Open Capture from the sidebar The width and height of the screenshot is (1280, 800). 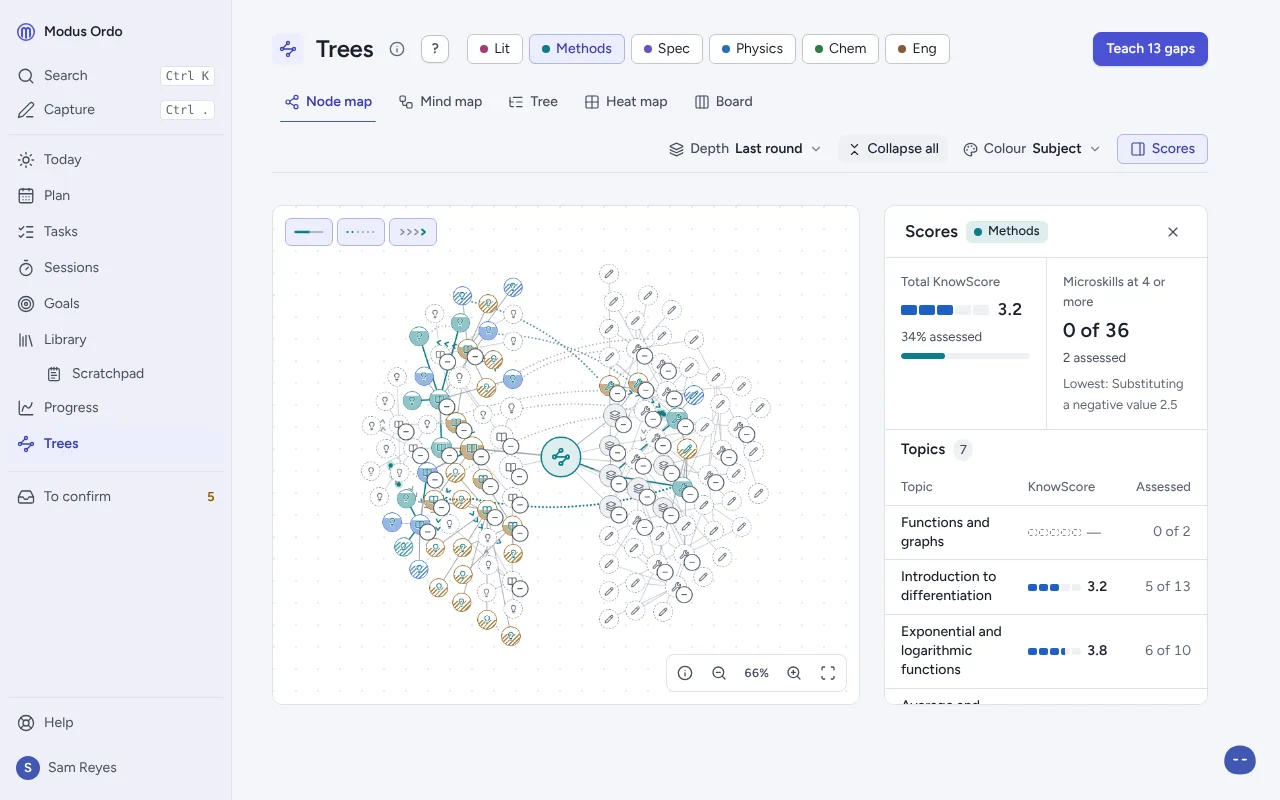click(115, 110)
